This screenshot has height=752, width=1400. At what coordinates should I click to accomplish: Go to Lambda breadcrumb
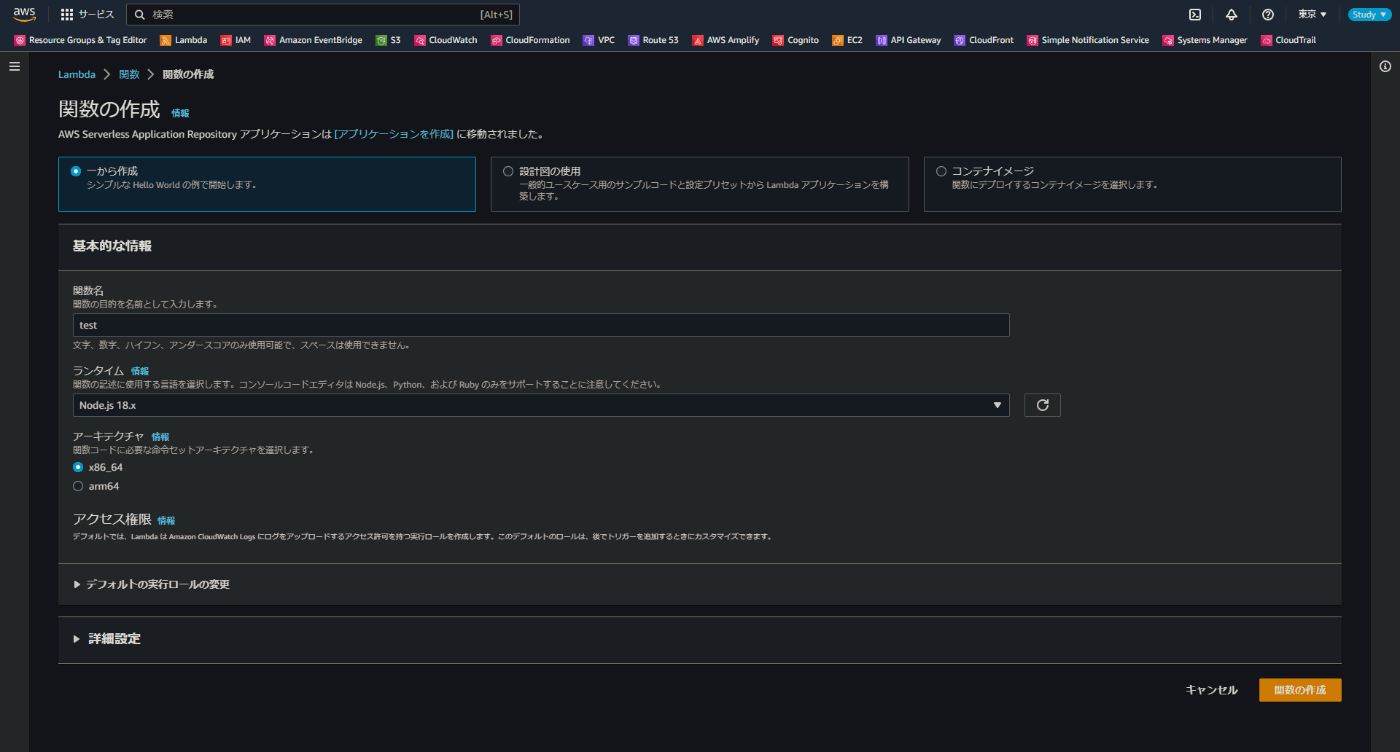coord(77,75)
